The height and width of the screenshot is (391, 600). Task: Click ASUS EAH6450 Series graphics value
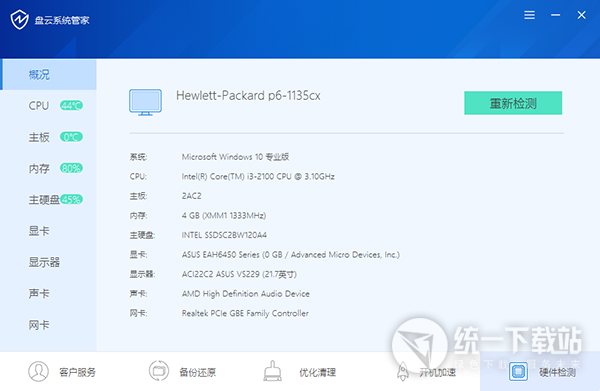coord(291,254)
